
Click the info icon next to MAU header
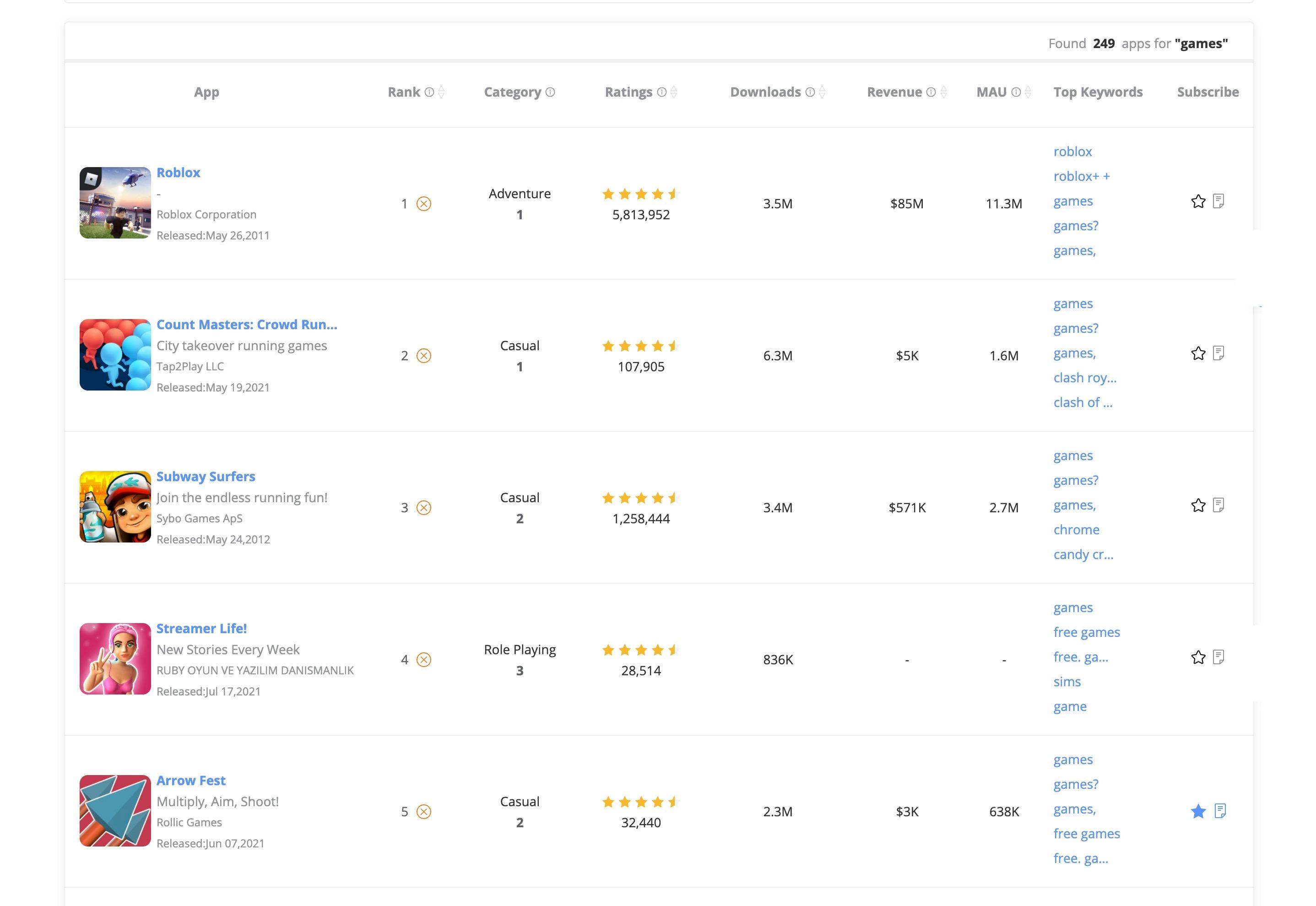click(x=1016, y=92)
